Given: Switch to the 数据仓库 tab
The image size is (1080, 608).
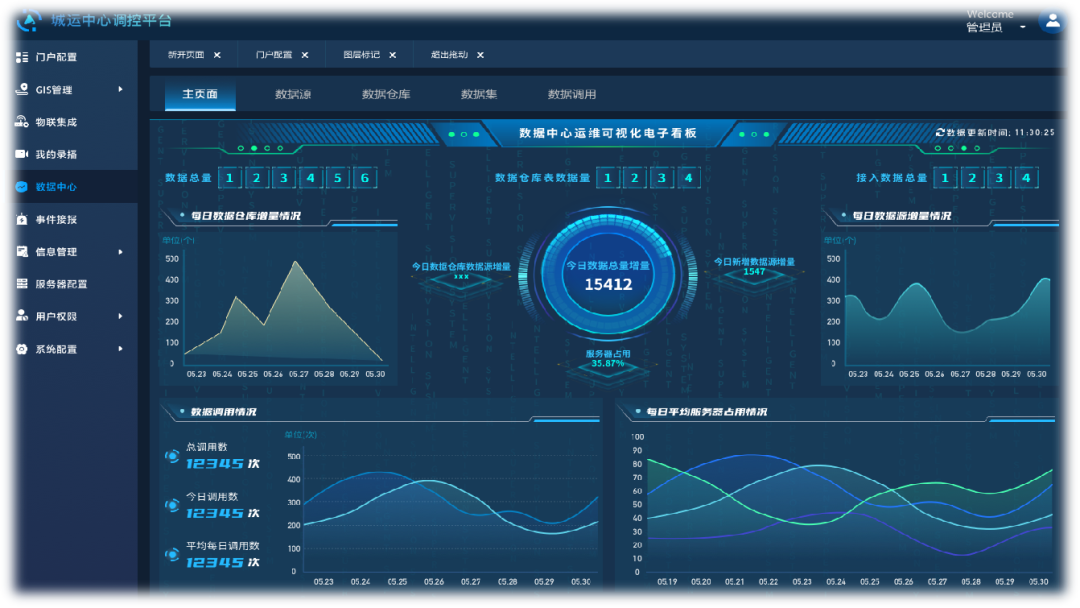Looking at the screenshot, I should [386, 95].
